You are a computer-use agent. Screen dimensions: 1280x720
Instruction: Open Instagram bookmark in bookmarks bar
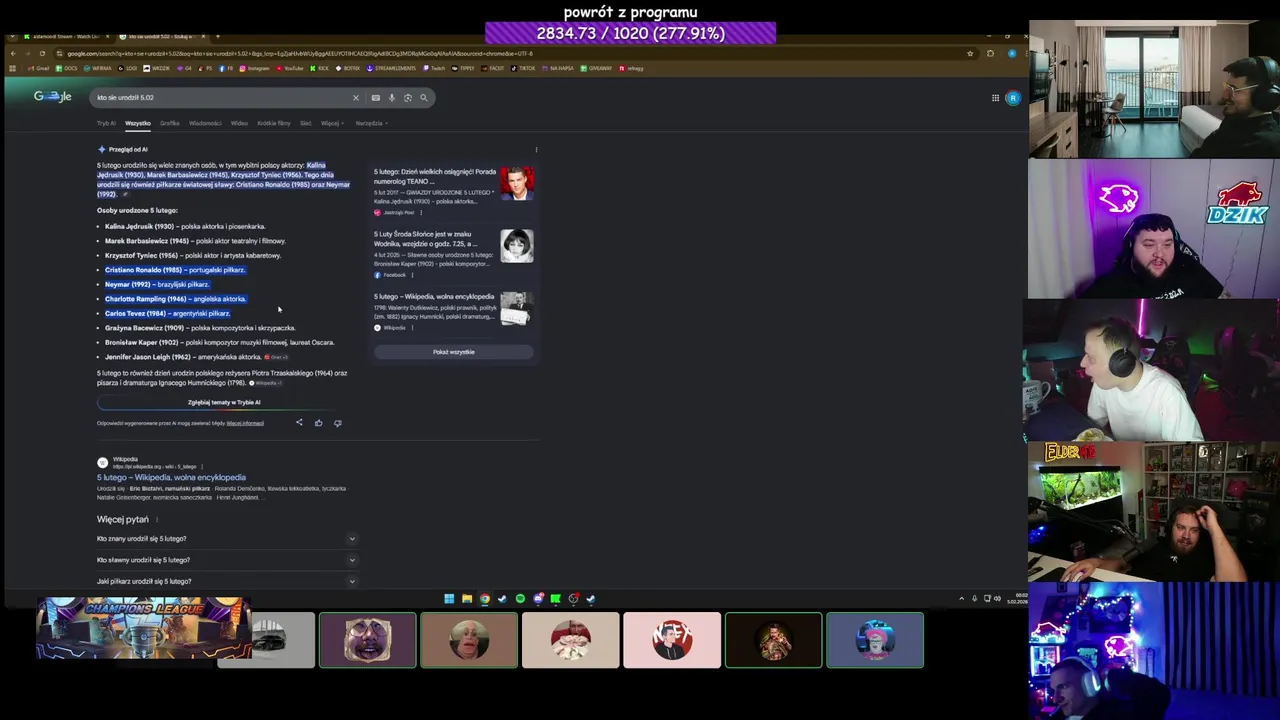tap(254, 68)
